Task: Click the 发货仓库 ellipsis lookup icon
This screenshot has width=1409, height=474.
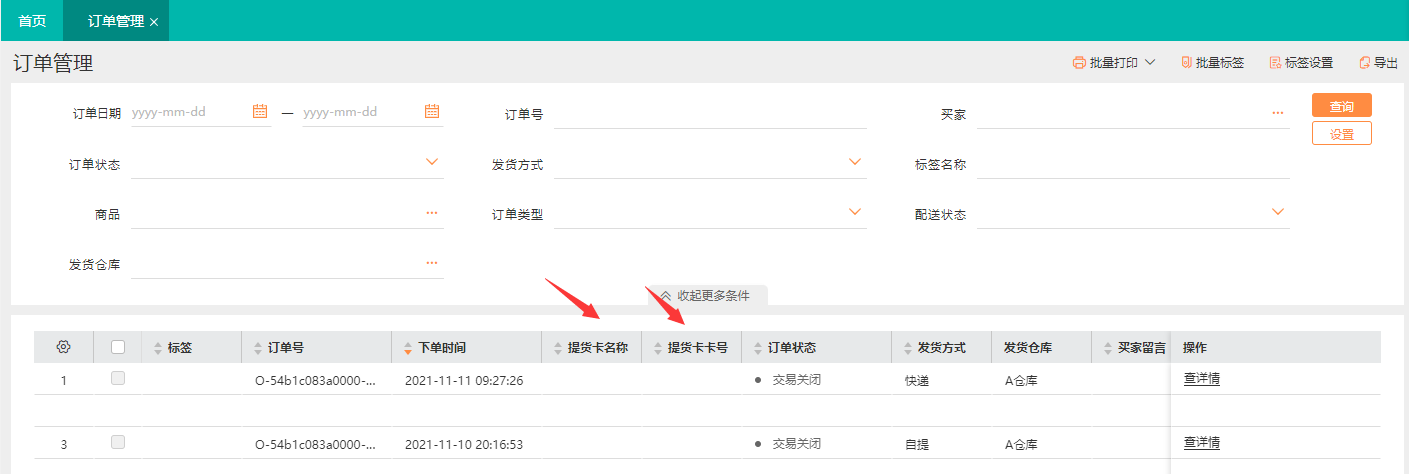Action: 432,263
